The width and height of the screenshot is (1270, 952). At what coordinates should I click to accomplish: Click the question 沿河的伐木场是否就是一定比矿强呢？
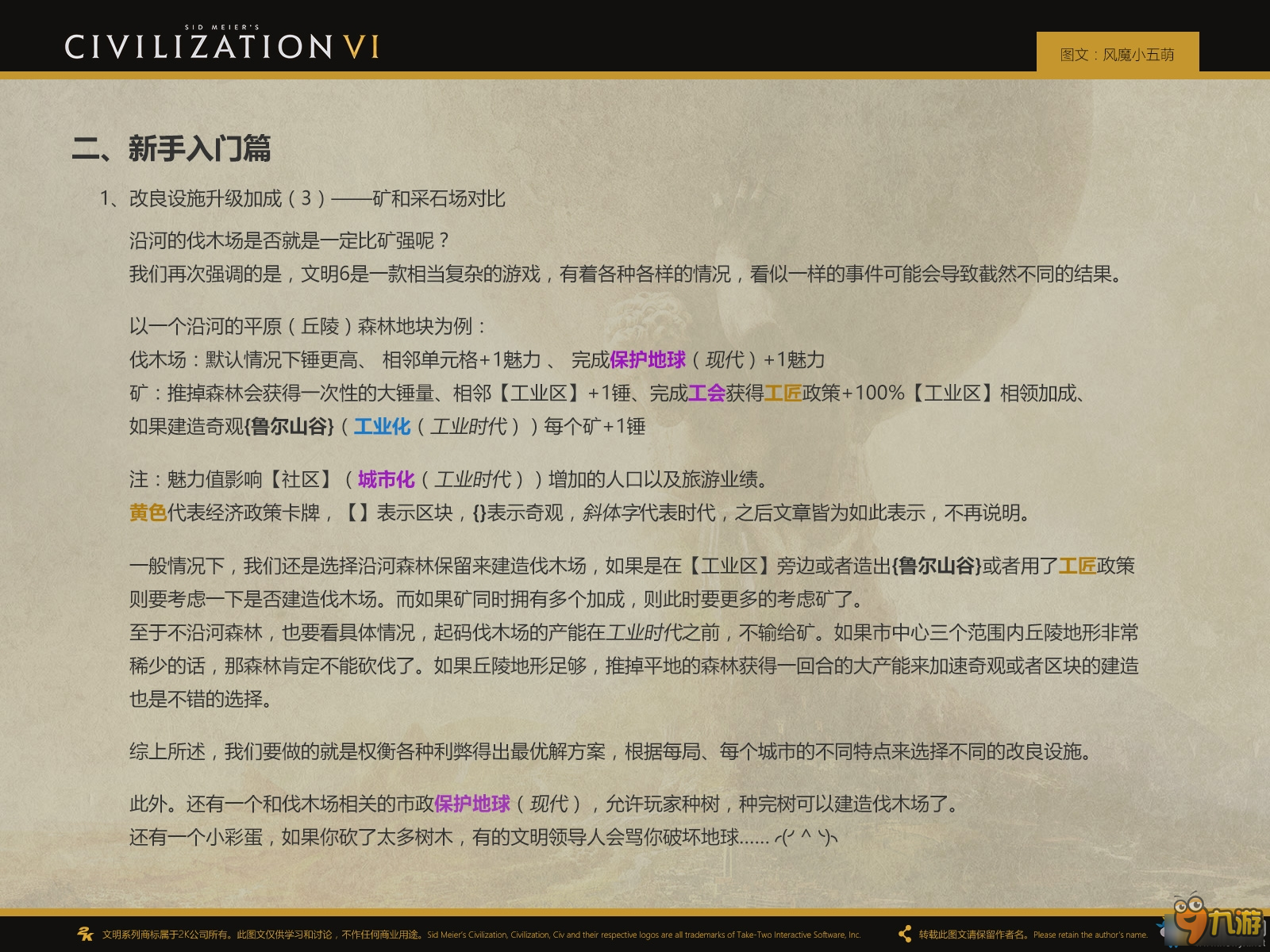(291, 240)
